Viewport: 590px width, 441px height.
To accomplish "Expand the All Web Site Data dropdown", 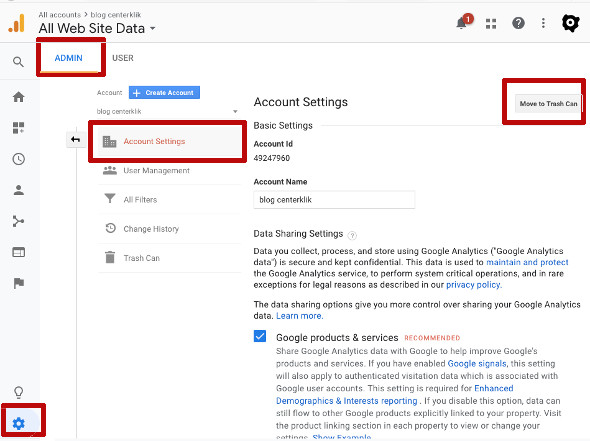I will [x=152, y=28].
